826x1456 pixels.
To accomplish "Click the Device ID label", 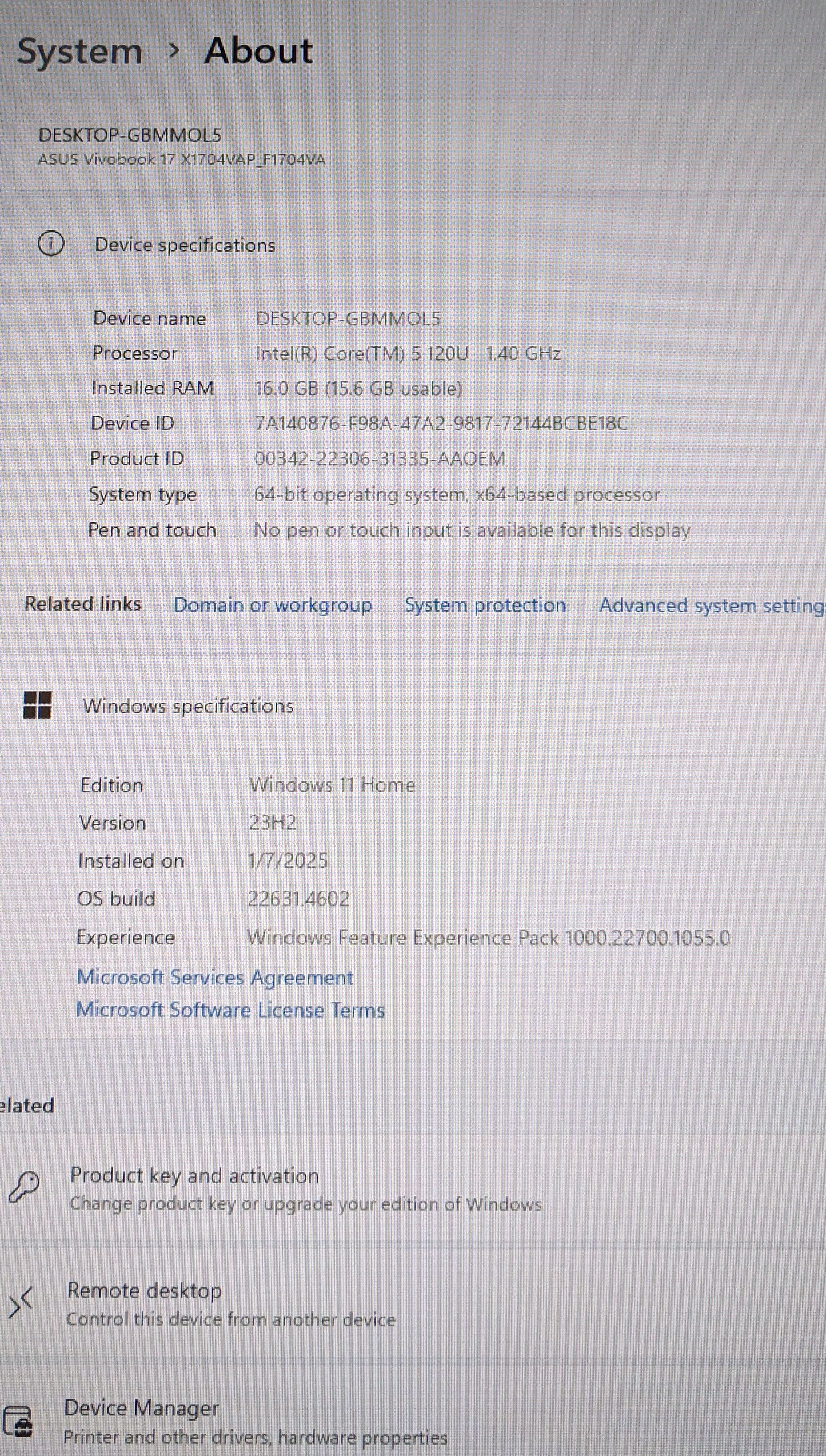I will click(x=133, y=423).
